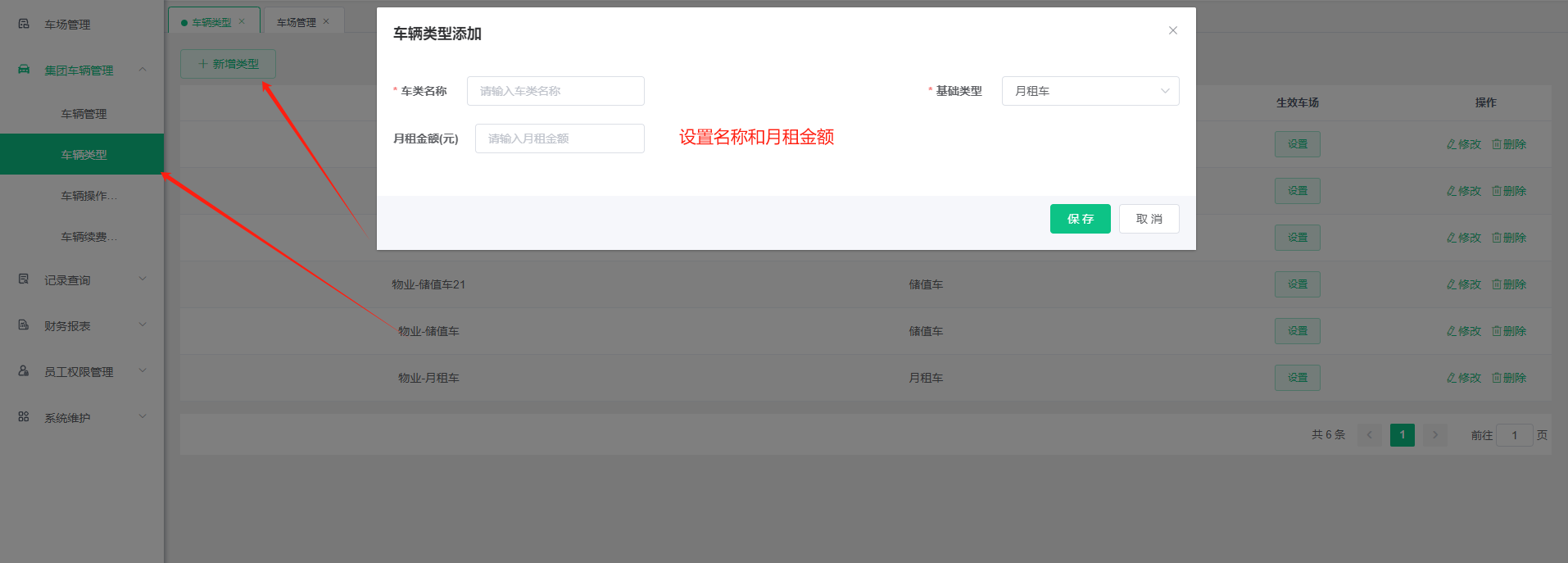
Task: Click 设置 button in 物业-月租车 row
Action: (1297, 378)
